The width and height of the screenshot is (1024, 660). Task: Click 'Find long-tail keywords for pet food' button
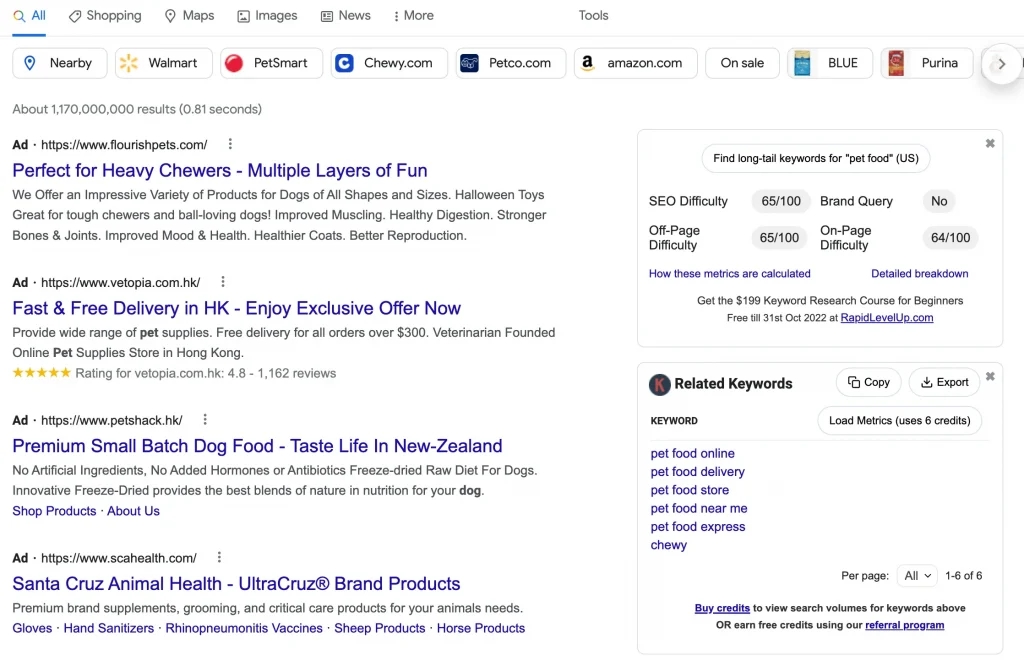(816, 159)
